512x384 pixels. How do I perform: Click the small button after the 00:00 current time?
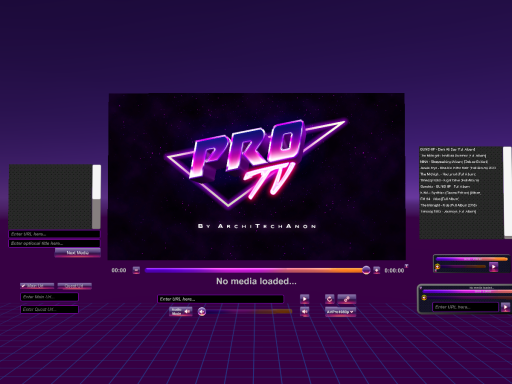[136, 270]
